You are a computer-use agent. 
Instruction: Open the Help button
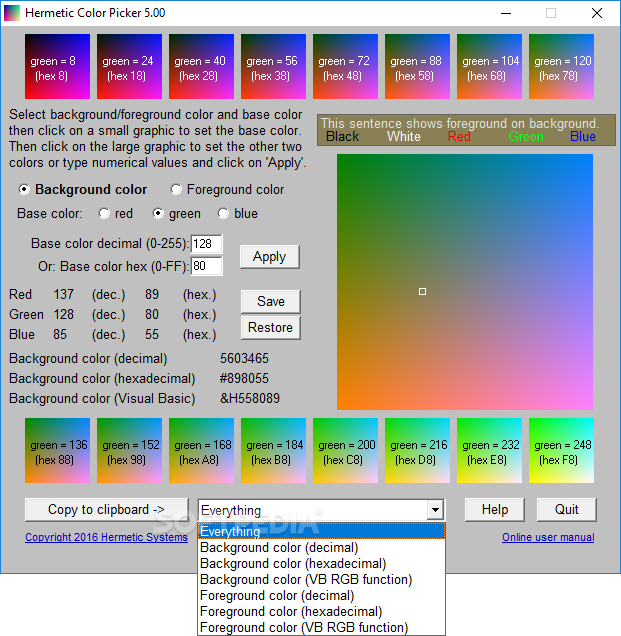point(495,509)
